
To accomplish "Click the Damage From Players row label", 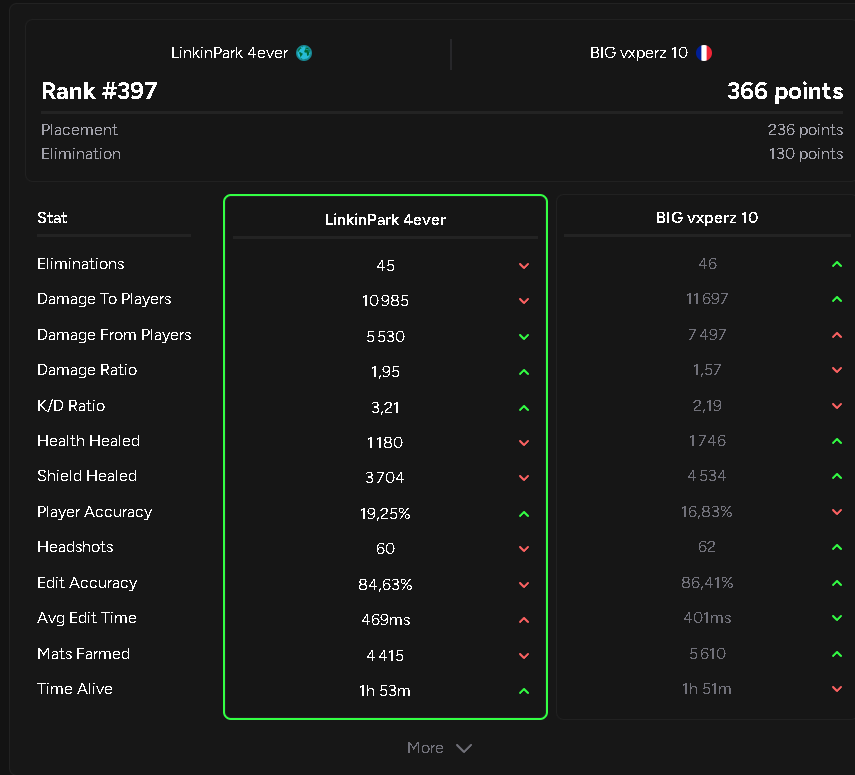I will pos(114,335).
